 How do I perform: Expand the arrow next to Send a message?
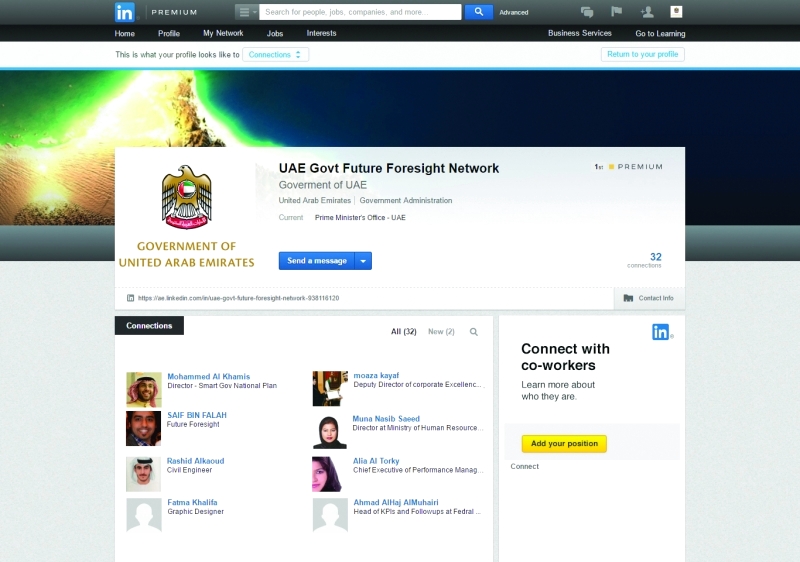pyautogui.click(x=363, y=261)
